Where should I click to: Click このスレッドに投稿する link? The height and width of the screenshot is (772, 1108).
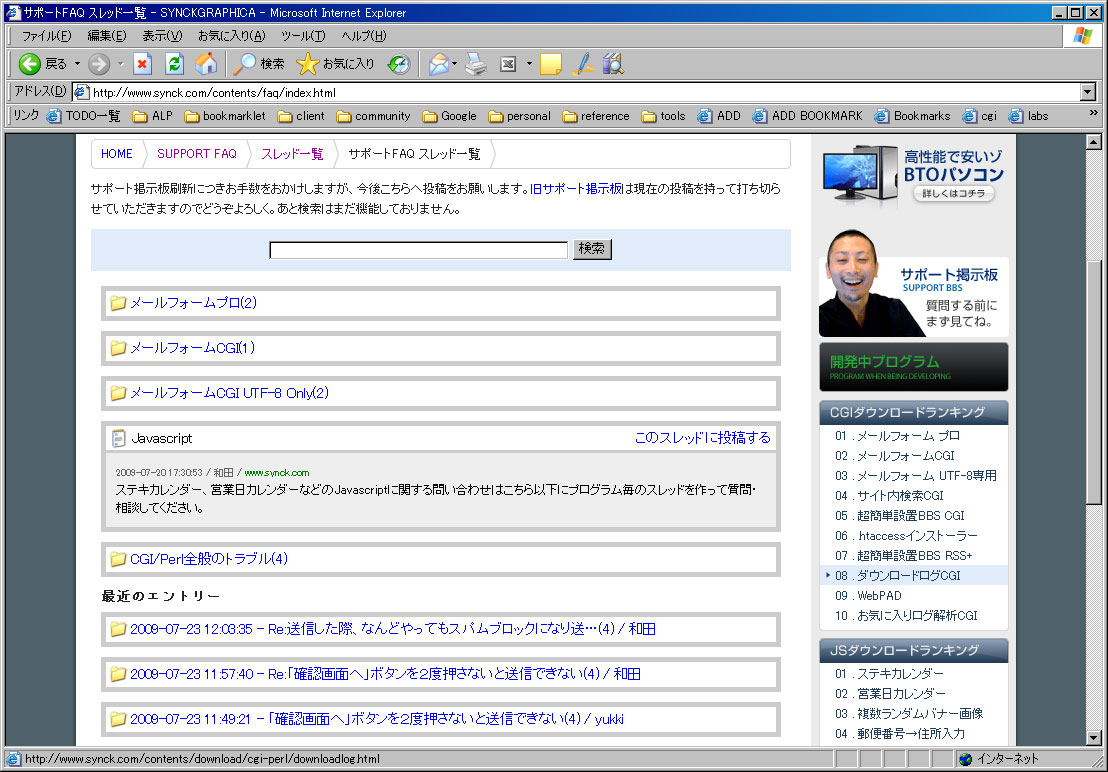702,438
